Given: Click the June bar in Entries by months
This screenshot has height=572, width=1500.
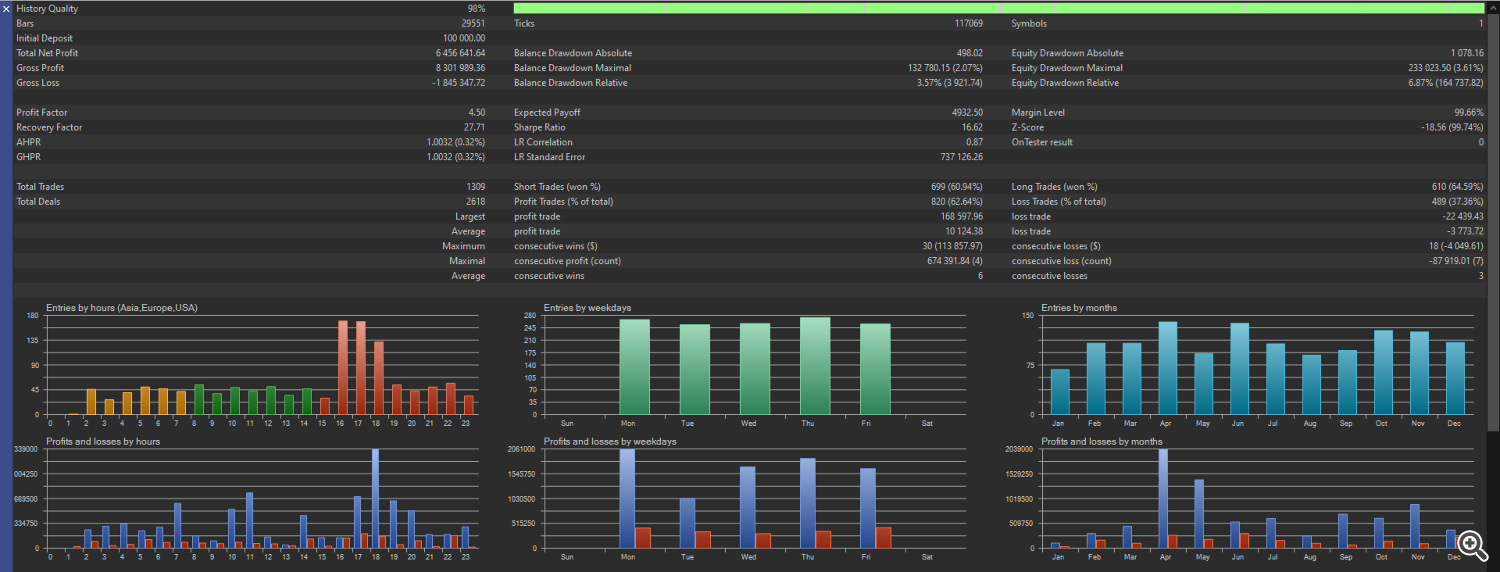Looking at the screenshot, I should point(1239,369).
